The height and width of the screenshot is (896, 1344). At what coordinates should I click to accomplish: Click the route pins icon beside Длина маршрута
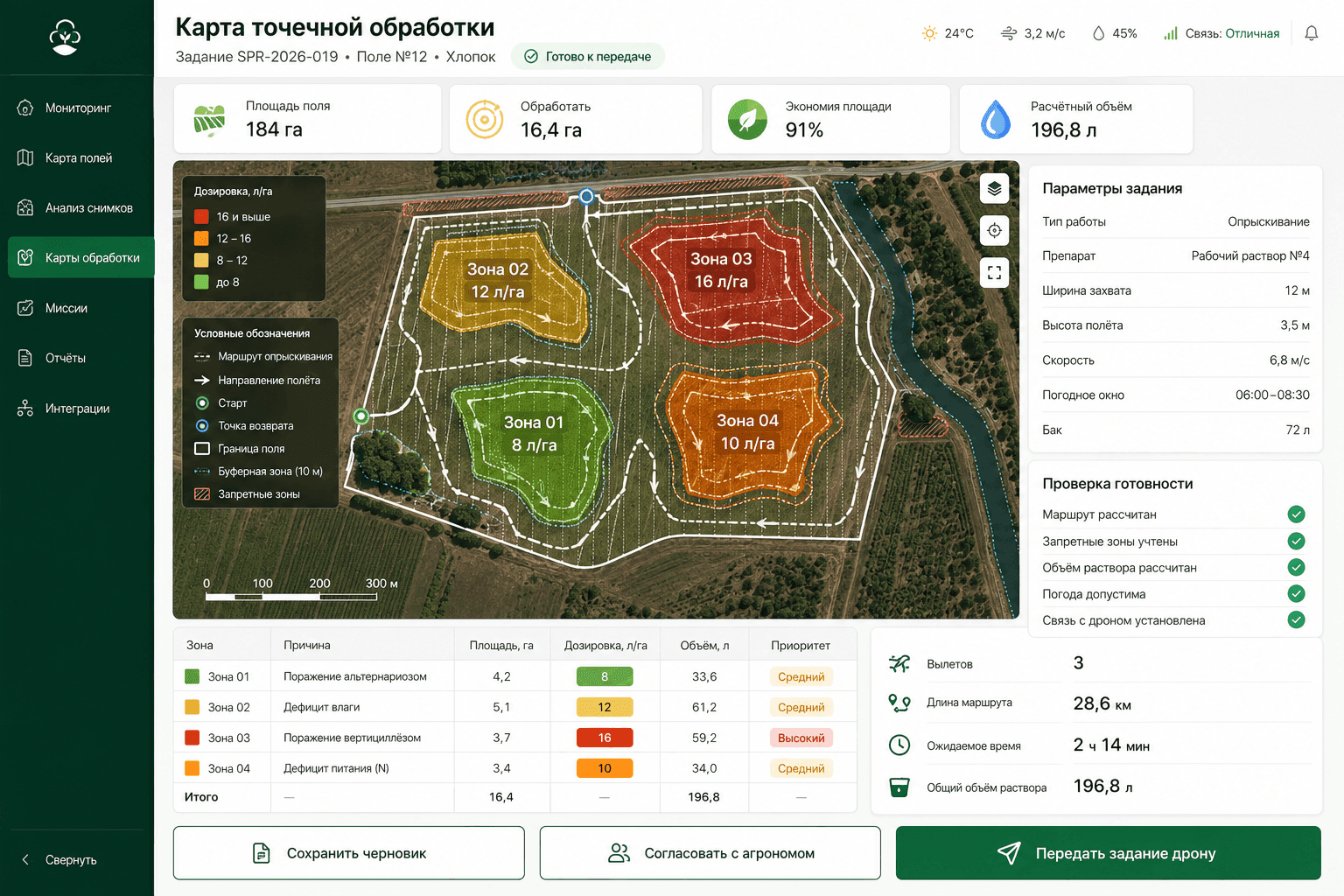pyautogui.click(x=899, y=703)
